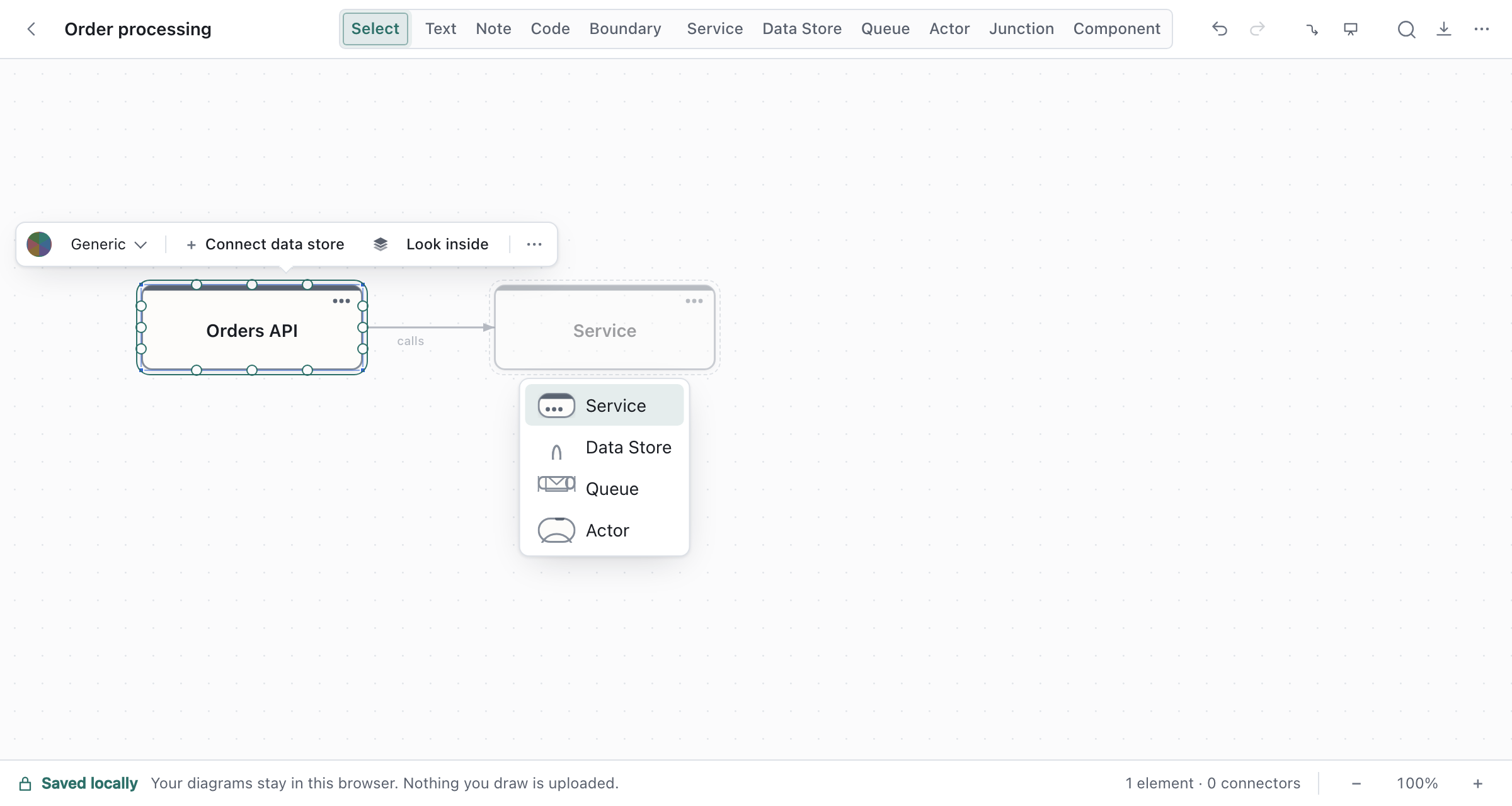The height and width of the screenshot is (806, 1512).
Task: Select the connector arrow tool icon
Action: (x=1312, y=29)
